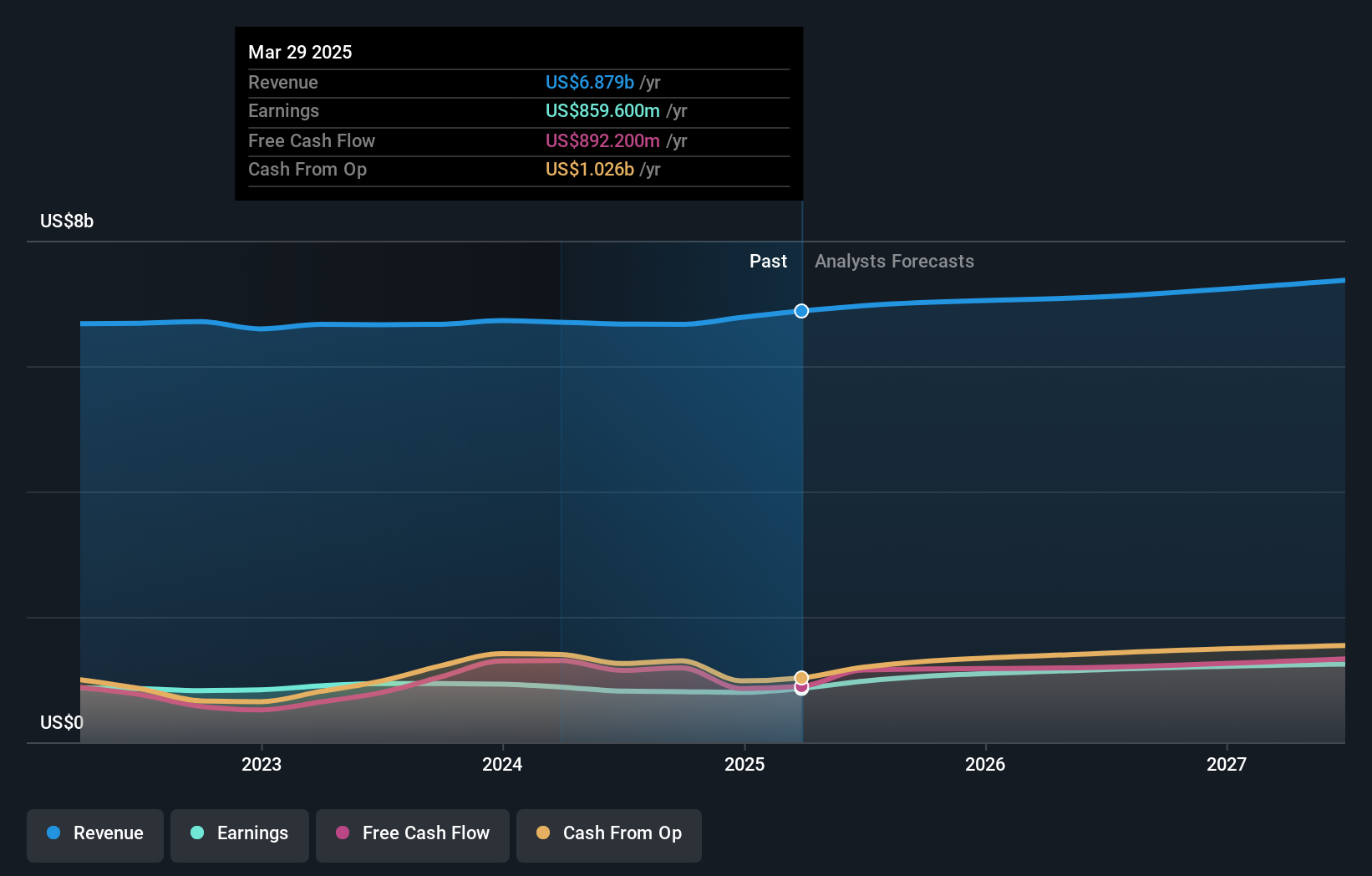Toggle the Cash From Op legend button
This screenshot has width=1372, height=876.
pos(609,835)
